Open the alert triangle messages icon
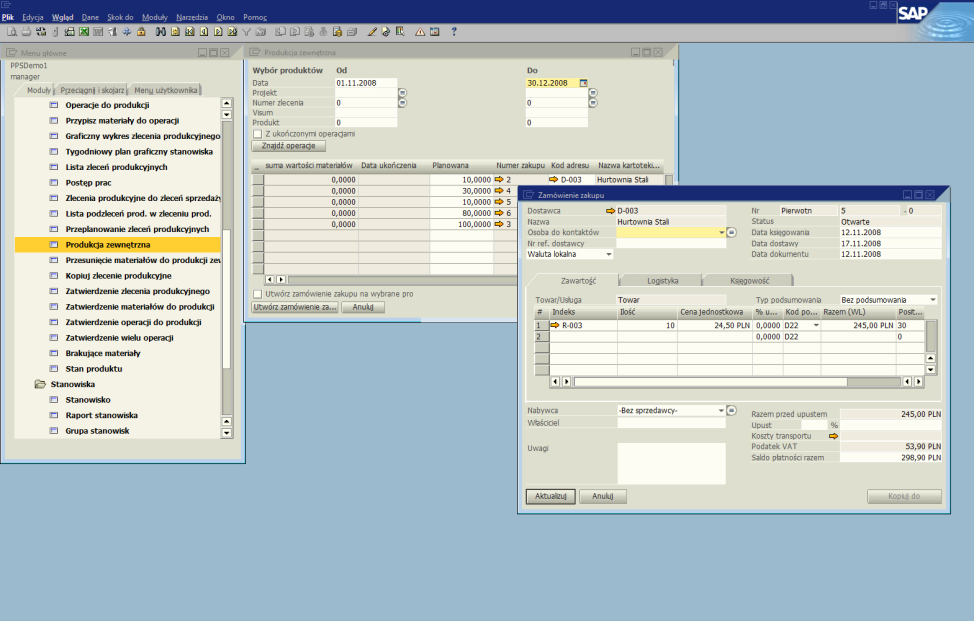 pyautogui.click(x=420, y=32)
